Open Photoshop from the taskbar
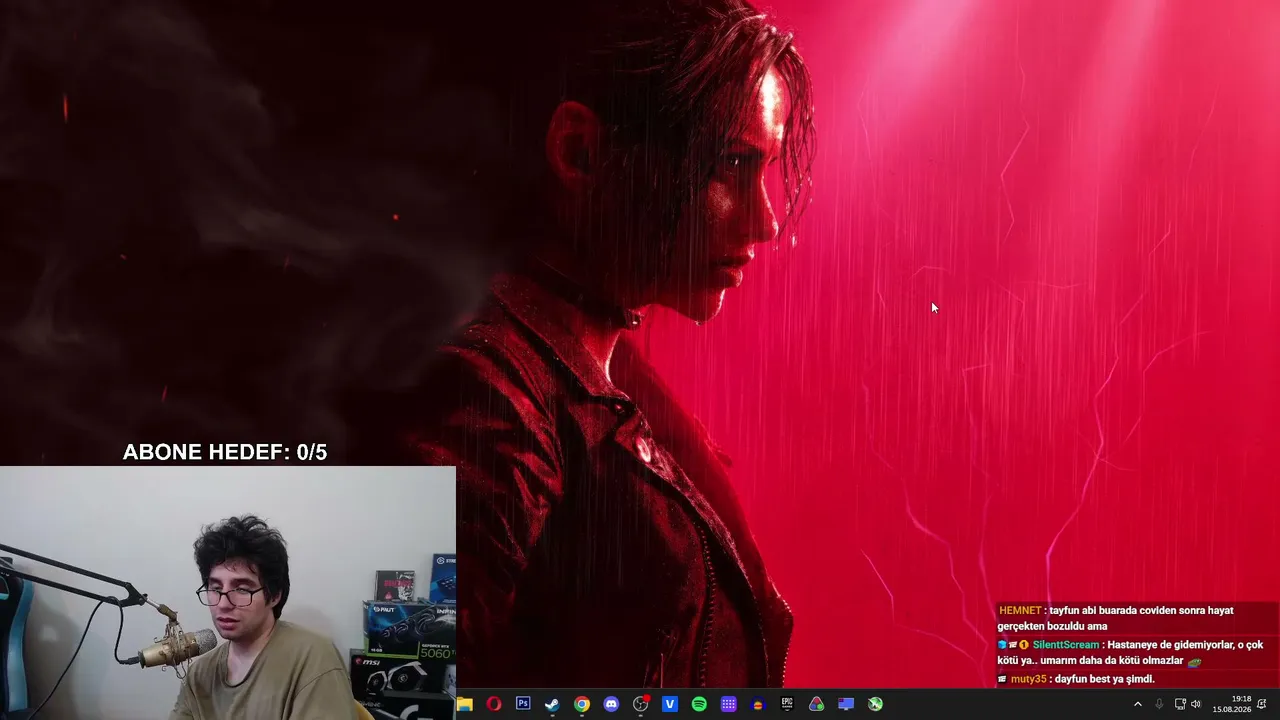This screenshot has height=720, width=1280. (523, 704)
